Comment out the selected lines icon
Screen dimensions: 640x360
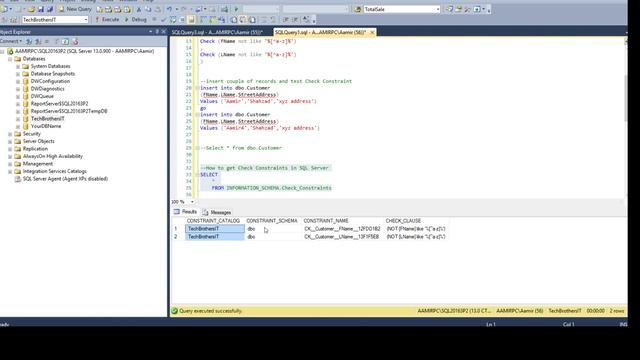point(264,19)
